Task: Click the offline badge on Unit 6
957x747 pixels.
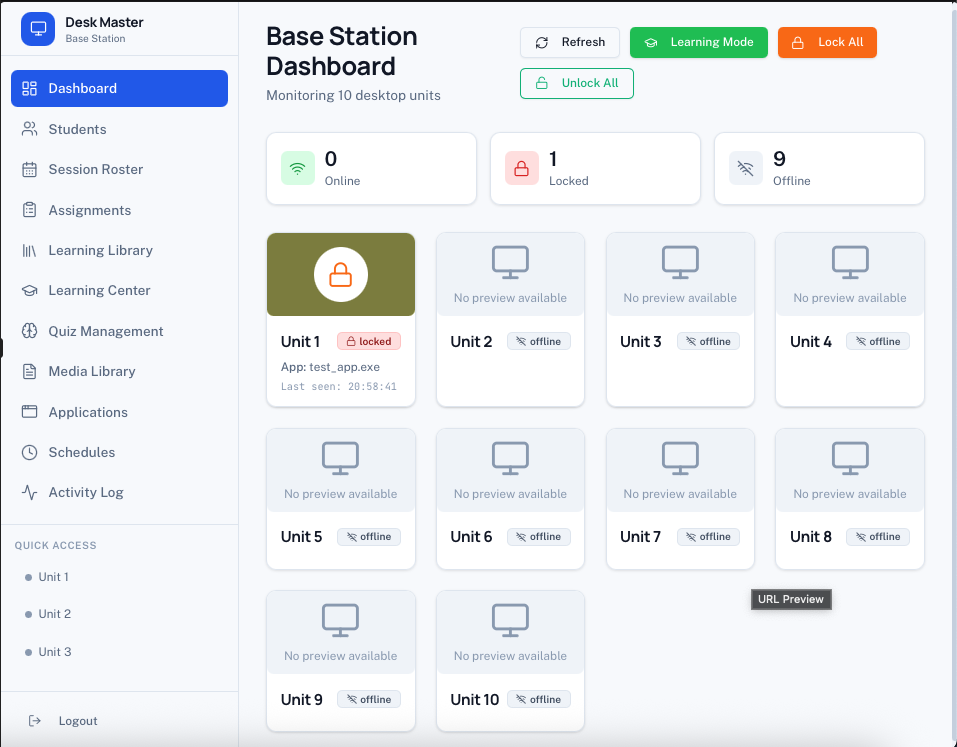Action: click(539, 536)
